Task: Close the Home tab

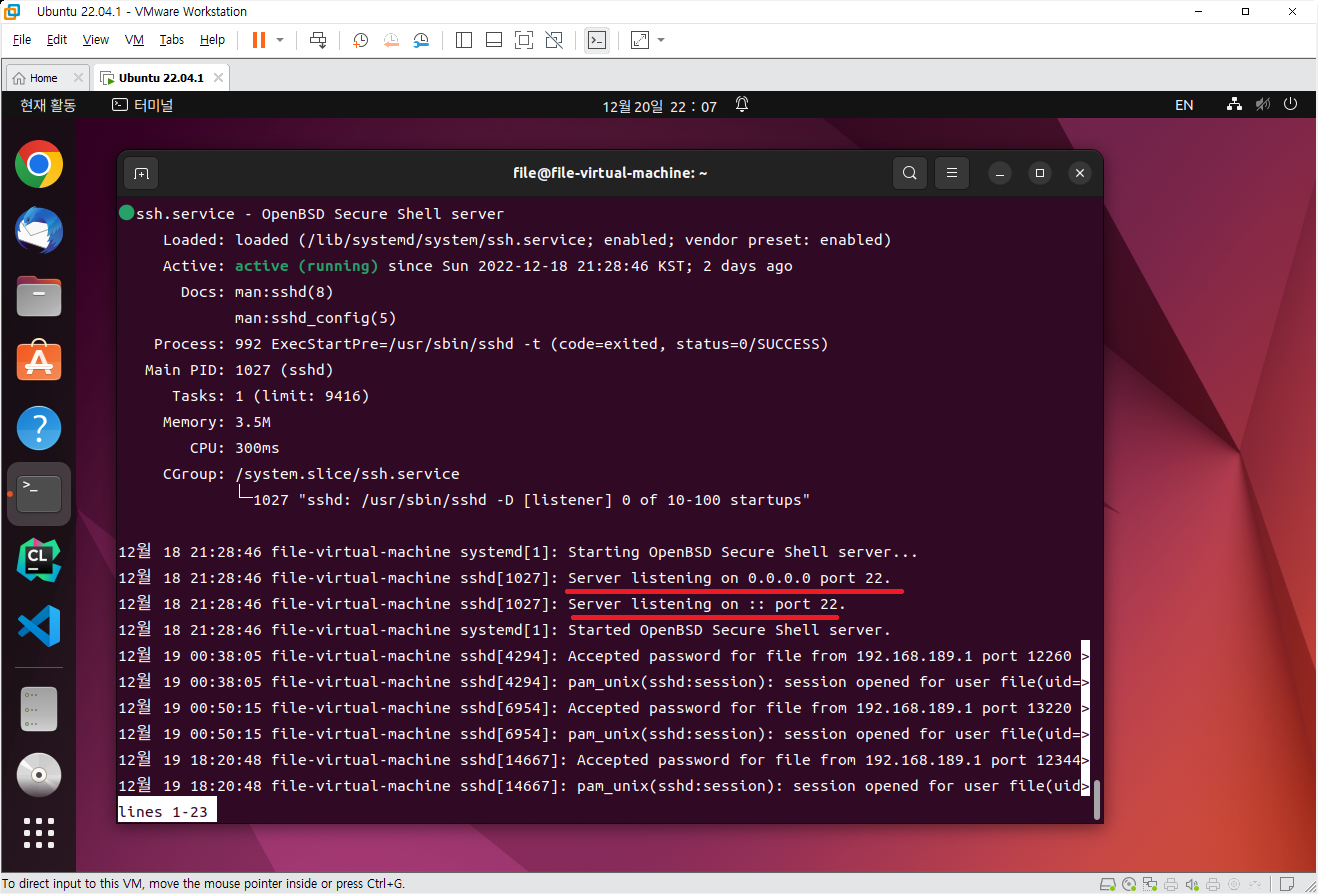Action: (78, 77)
